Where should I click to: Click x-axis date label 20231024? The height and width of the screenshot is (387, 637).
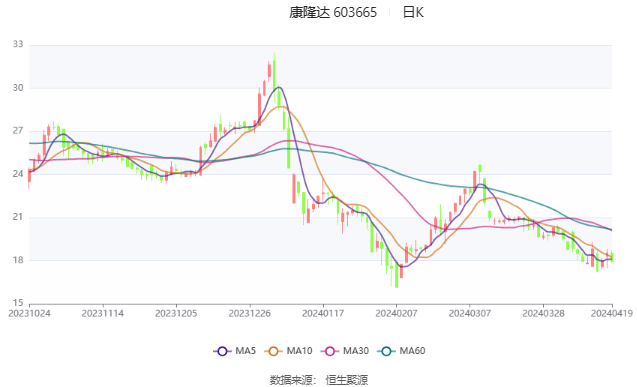[29, 313]
